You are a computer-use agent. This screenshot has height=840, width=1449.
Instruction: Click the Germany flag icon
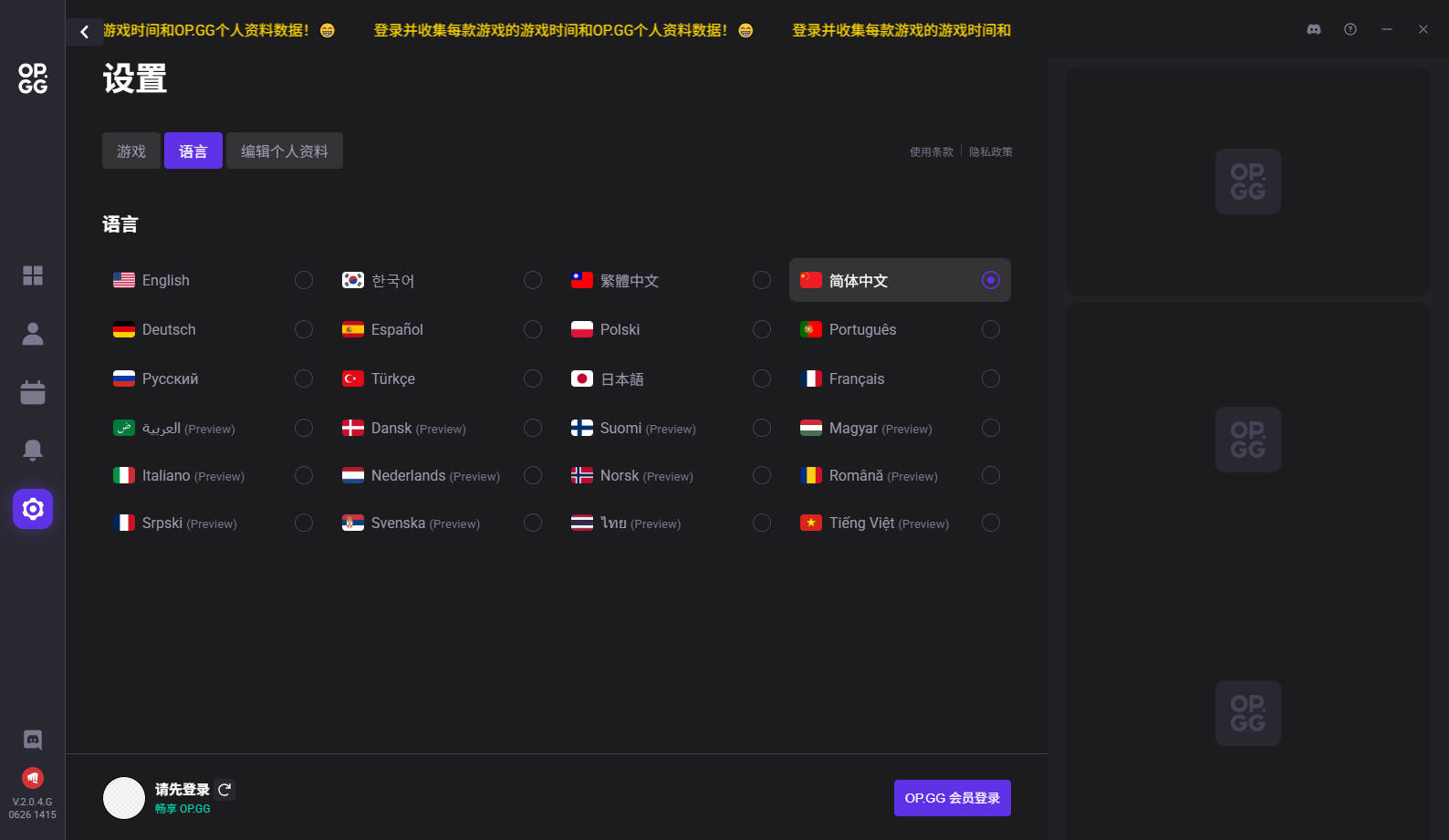click(124, 329)
